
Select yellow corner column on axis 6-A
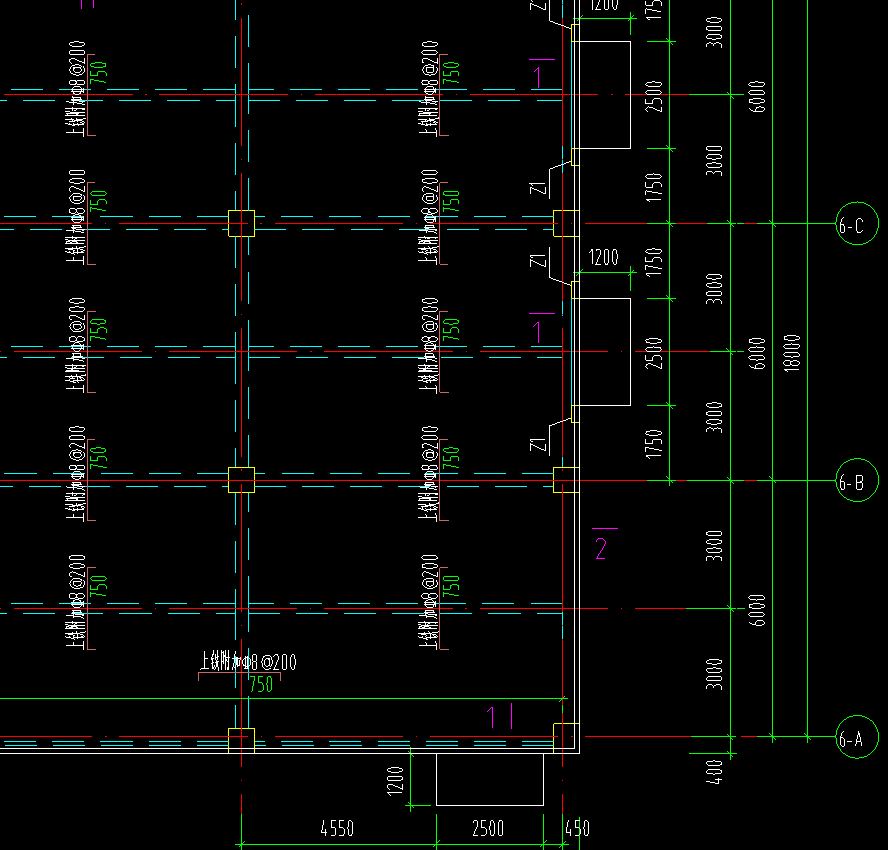click(566, 738)
